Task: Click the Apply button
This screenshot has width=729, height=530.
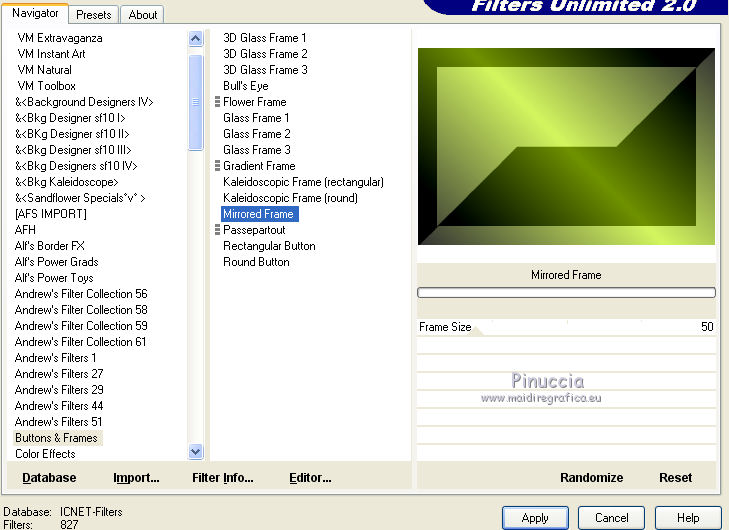Action: click(x=535, y=518)
